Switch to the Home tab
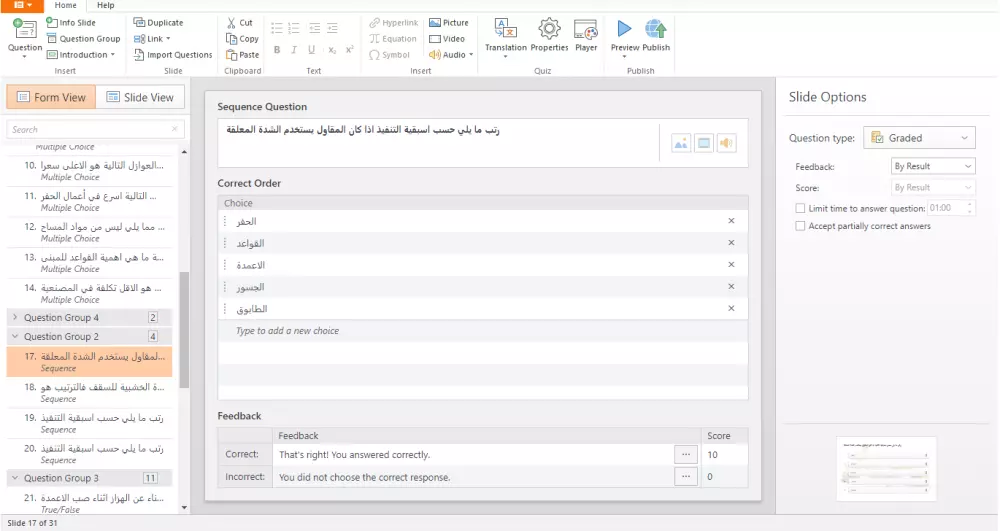This screenshot has height=531, width=1000. (66, 5)
